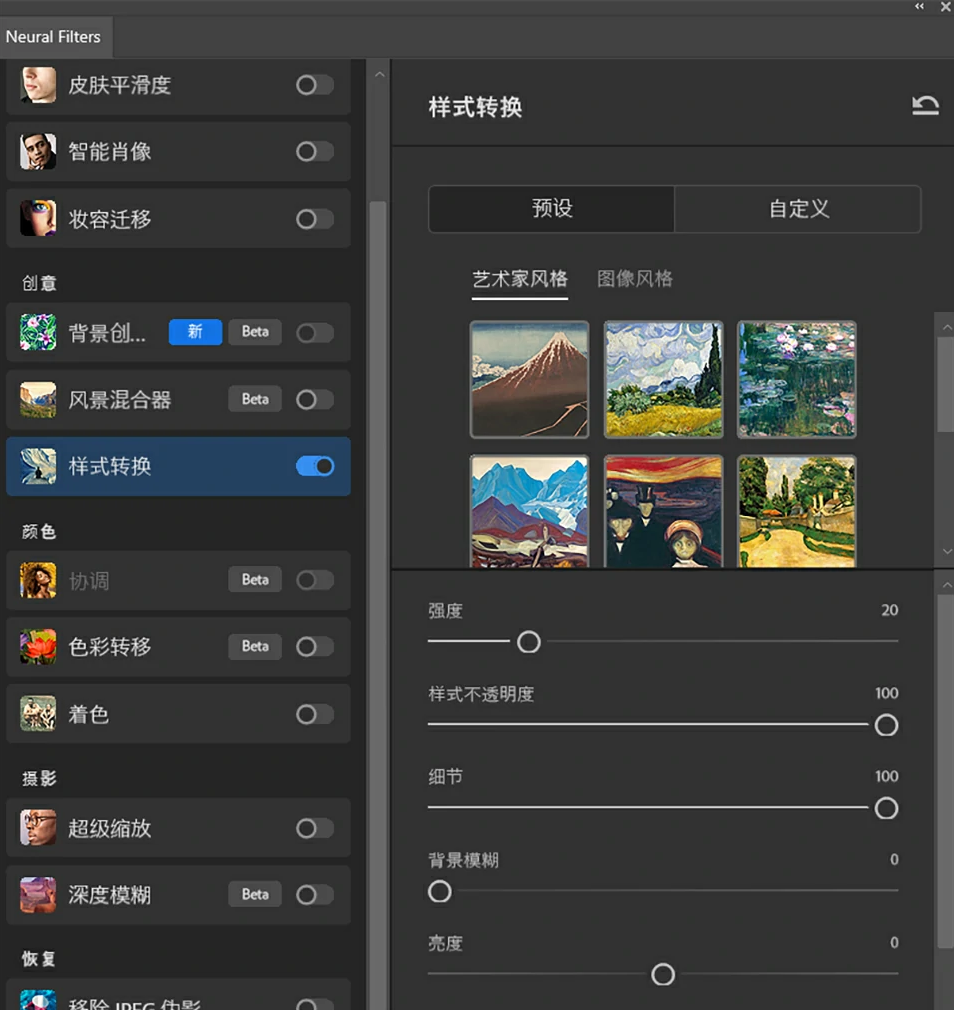Image resolution: width=954 pixels, height=1010 pixels.
Task: Click the 背景模糊 value 0
Action: tap(894, 859)
